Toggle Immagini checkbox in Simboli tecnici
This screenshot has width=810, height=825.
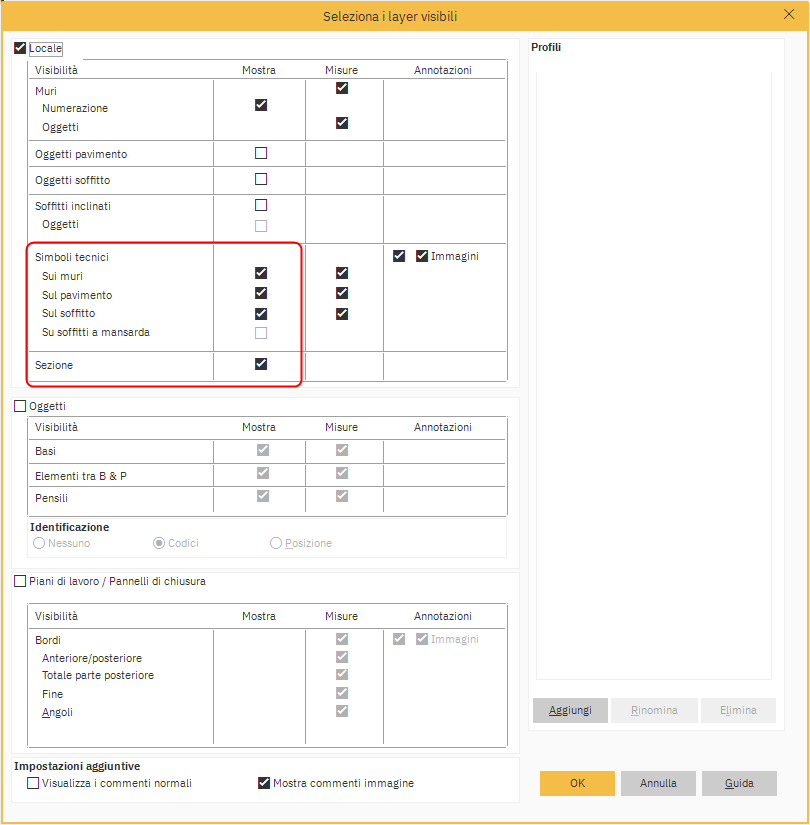coord(422,256)
